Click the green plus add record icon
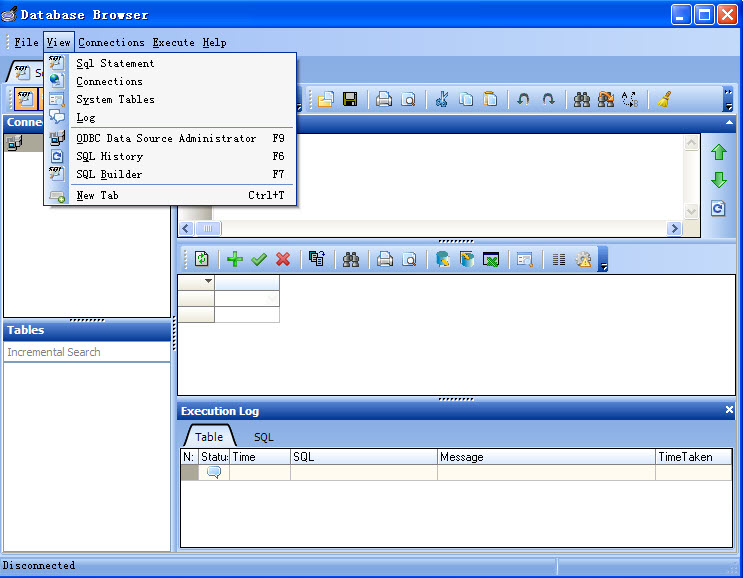The width and height of the screenshot is (743, 578). tap(235, 259)
